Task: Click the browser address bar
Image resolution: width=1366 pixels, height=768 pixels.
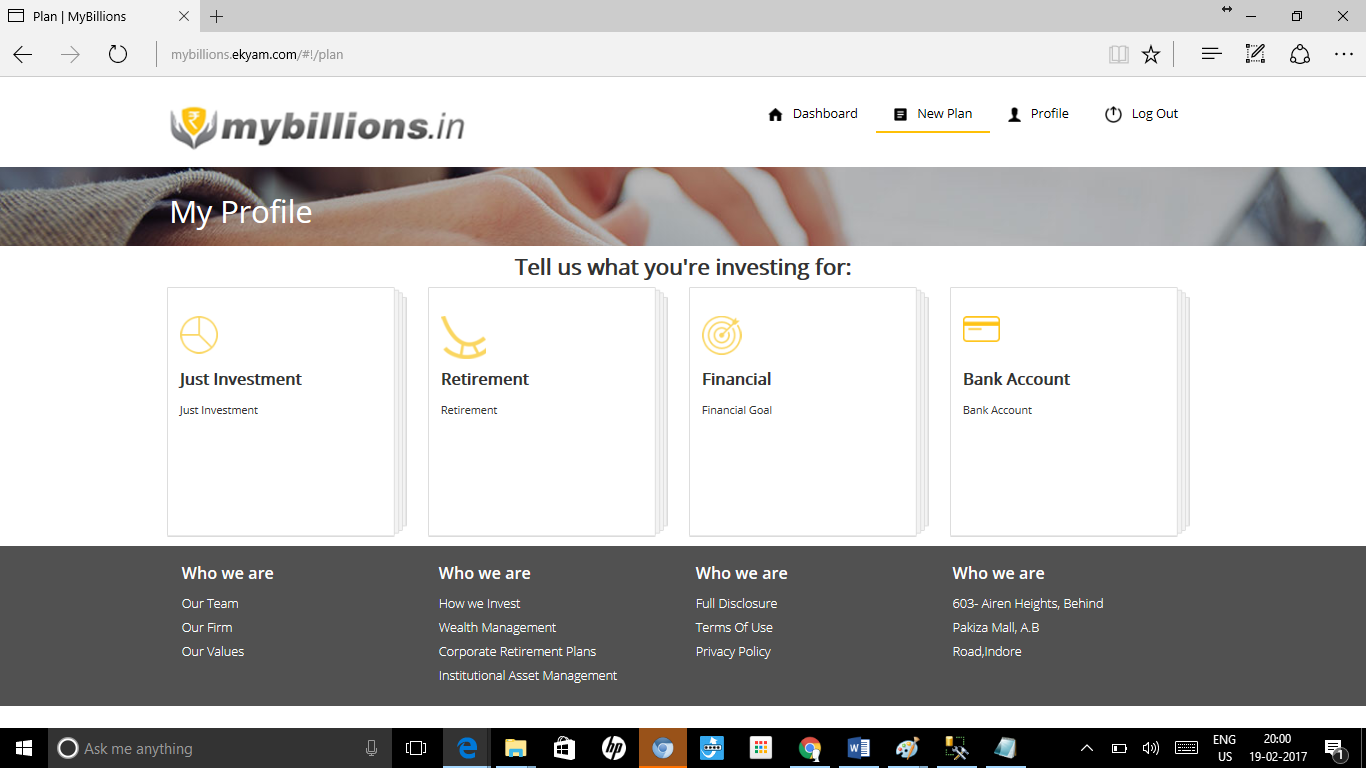Action: point(600,55)
